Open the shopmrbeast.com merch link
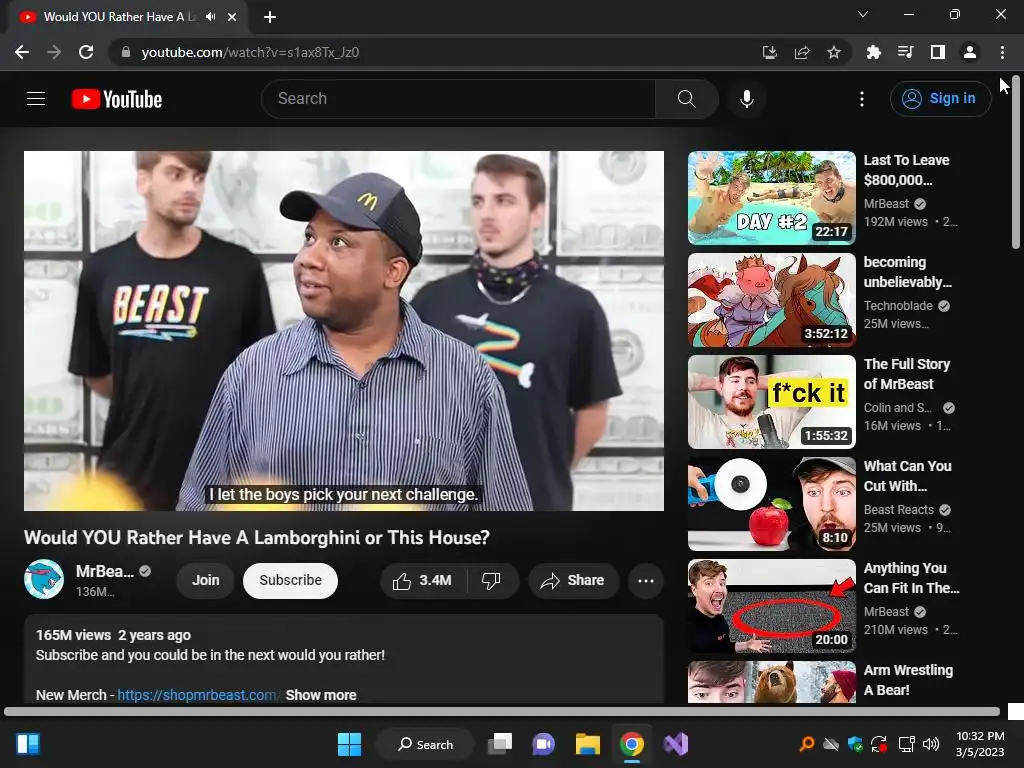This screenshot has height=768, width=1024. [x=198, y=695]
